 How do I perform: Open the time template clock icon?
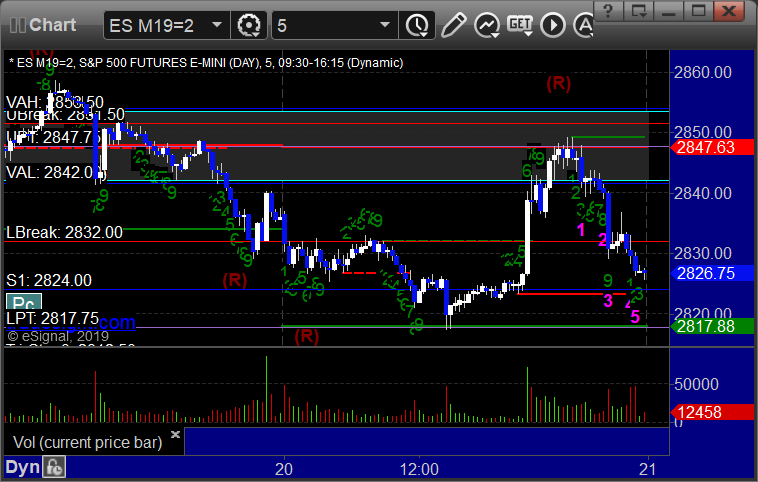click(417, 25)
